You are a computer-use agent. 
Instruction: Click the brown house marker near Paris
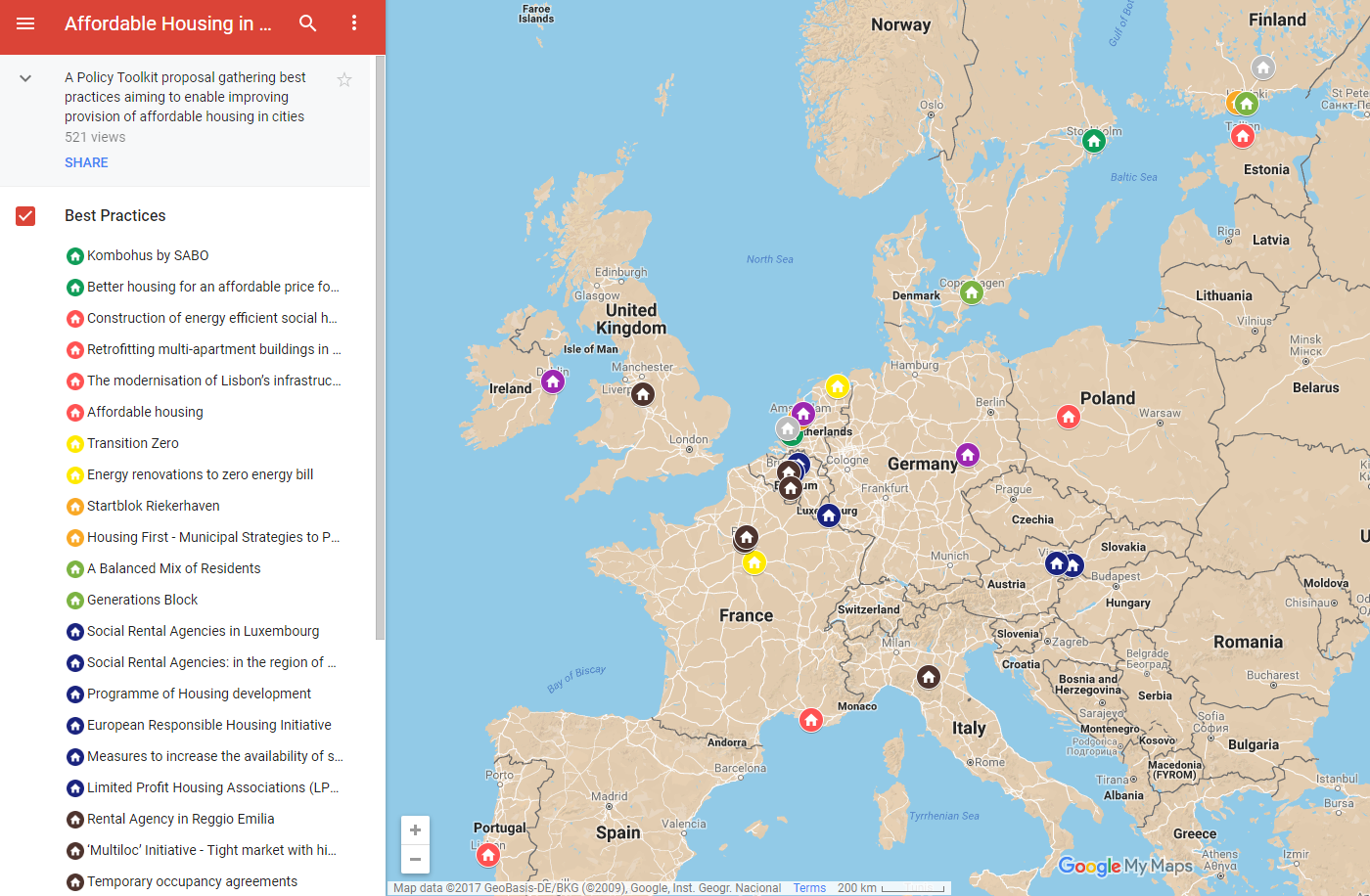click(x=747, y=536)
